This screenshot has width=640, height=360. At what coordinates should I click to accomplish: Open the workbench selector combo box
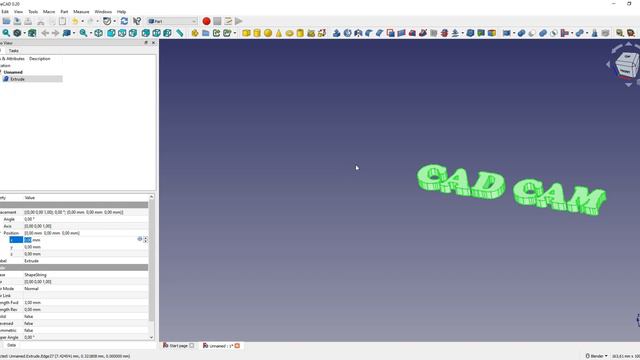pos(172,21)
